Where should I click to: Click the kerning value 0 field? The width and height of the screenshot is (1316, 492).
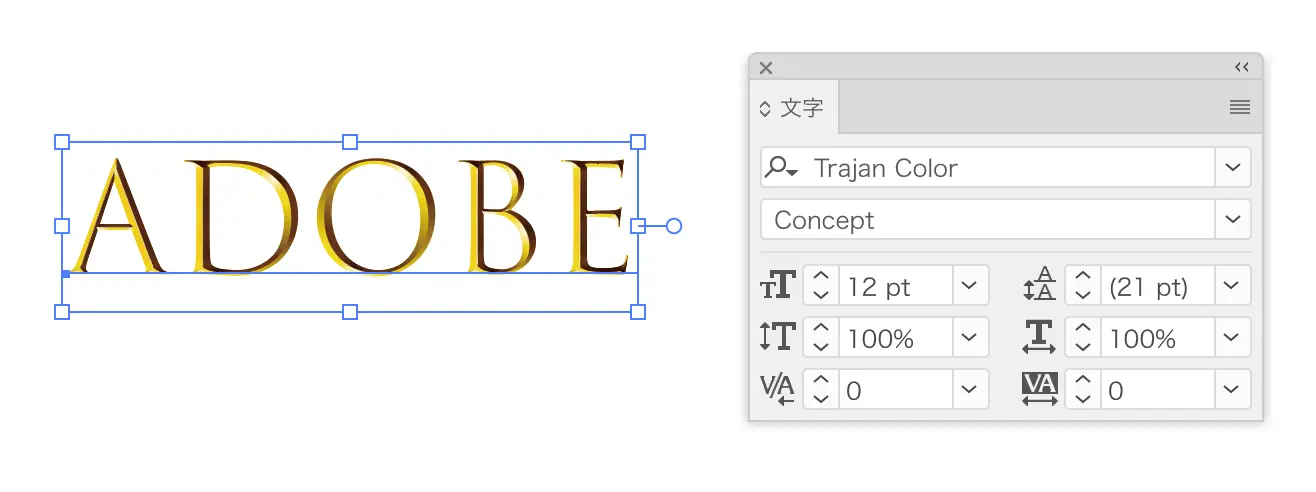coord(894,389)
